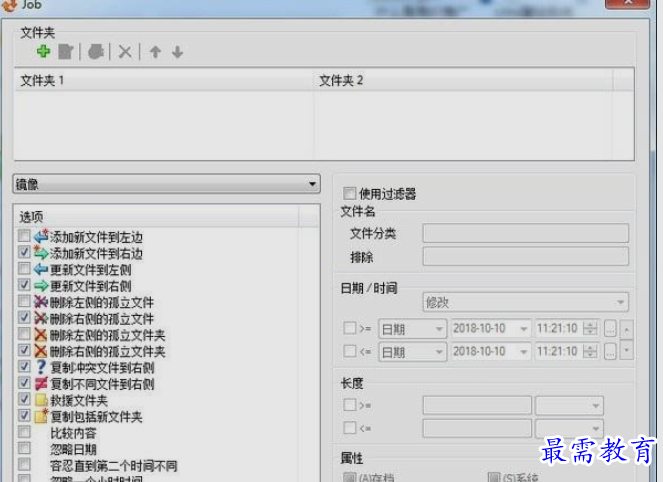The height and width of the screenshot is (482, 663).
Task: Open 日期 dropdown in <= row
Action: [412, 352]
